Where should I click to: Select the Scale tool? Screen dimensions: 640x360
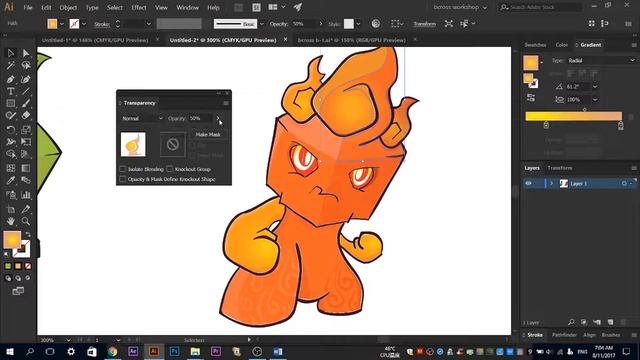click(x=26, y=130)
